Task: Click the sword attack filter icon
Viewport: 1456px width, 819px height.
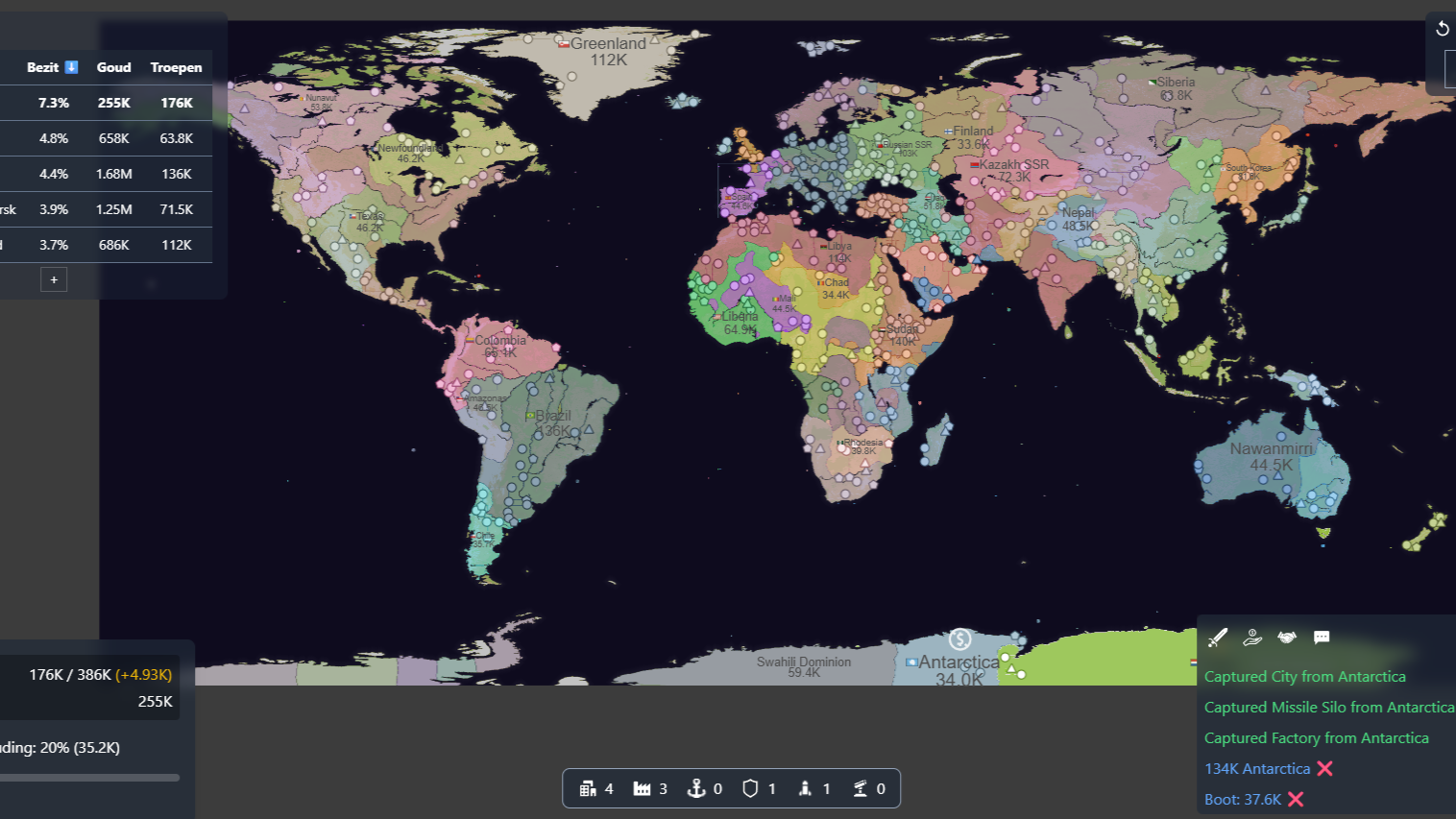Action: (1218, 638)
